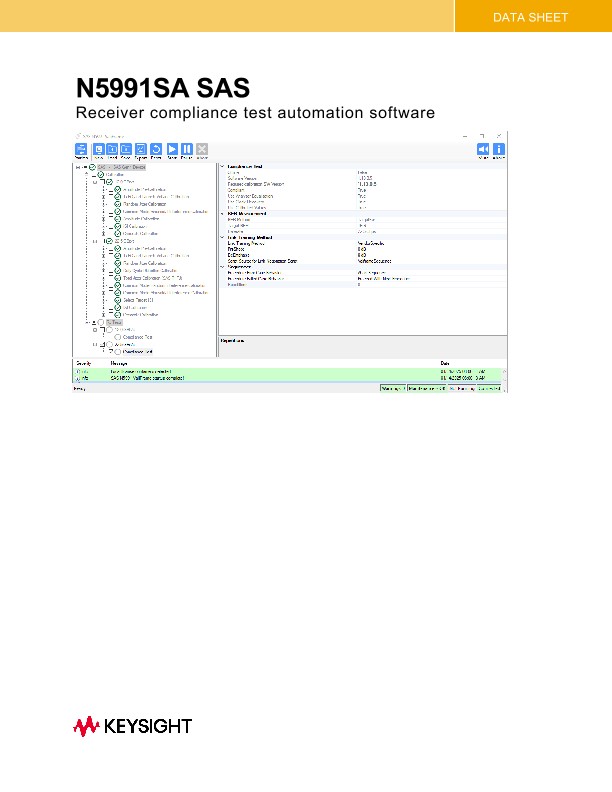
Task: Toggle the Calibration node green check
Action: (x=100, y=175)
